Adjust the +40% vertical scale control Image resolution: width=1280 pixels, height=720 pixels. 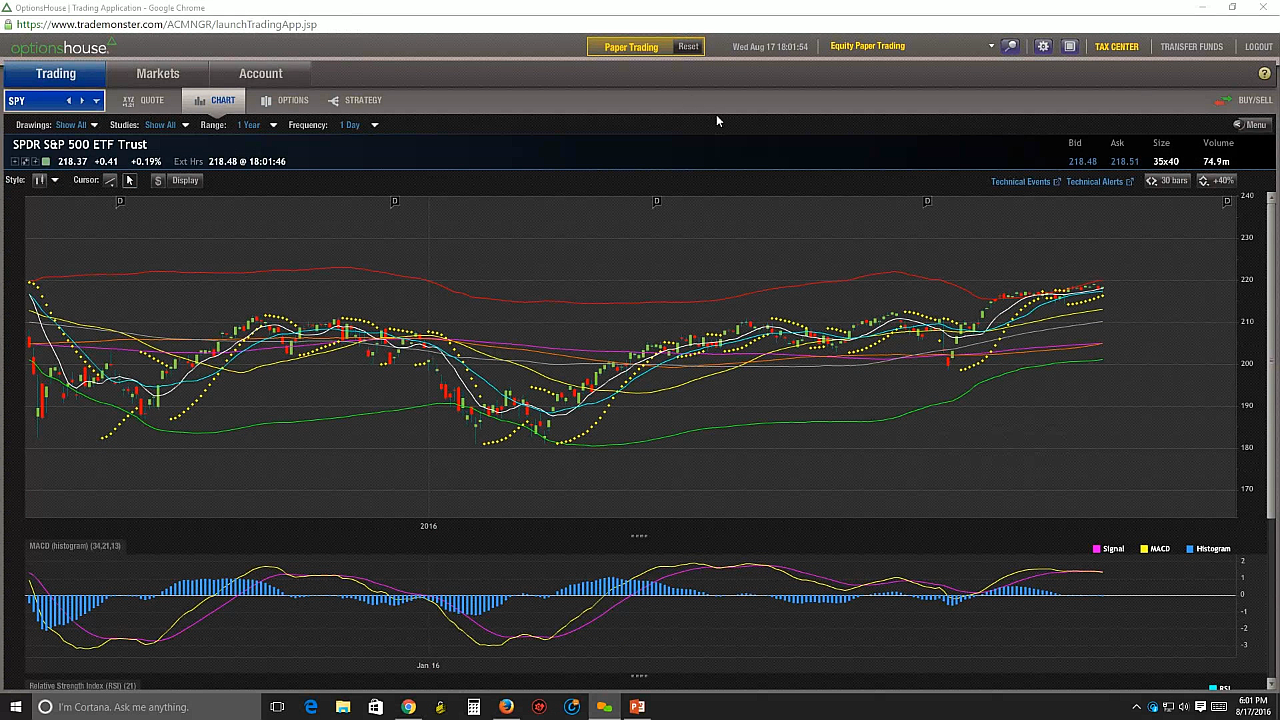coord(1217,181)
